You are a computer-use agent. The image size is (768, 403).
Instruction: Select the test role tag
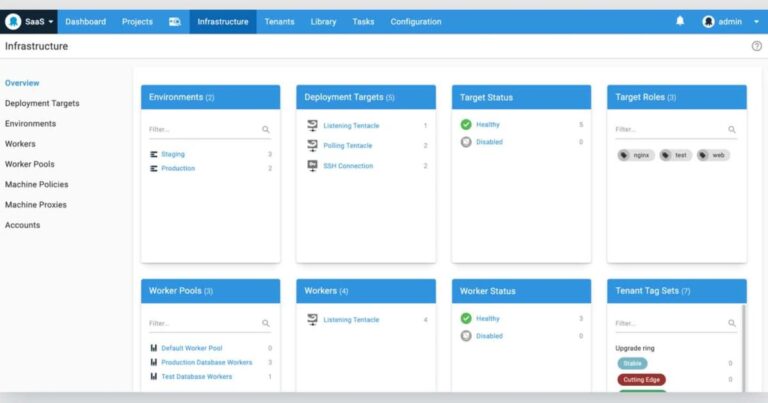tap(675, 155)
